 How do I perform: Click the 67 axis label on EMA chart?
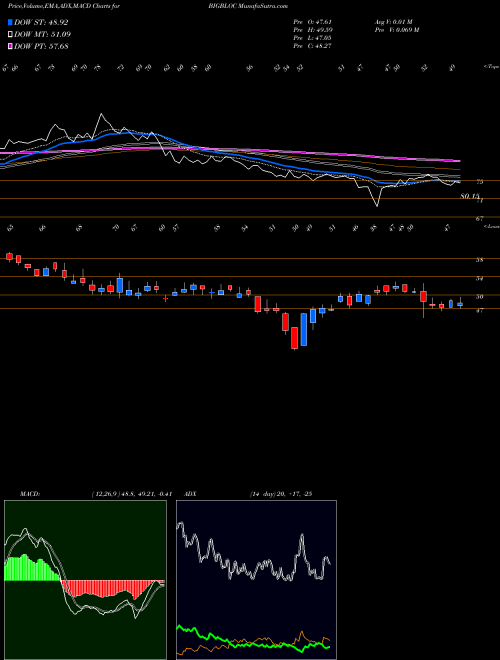point(479,218)
